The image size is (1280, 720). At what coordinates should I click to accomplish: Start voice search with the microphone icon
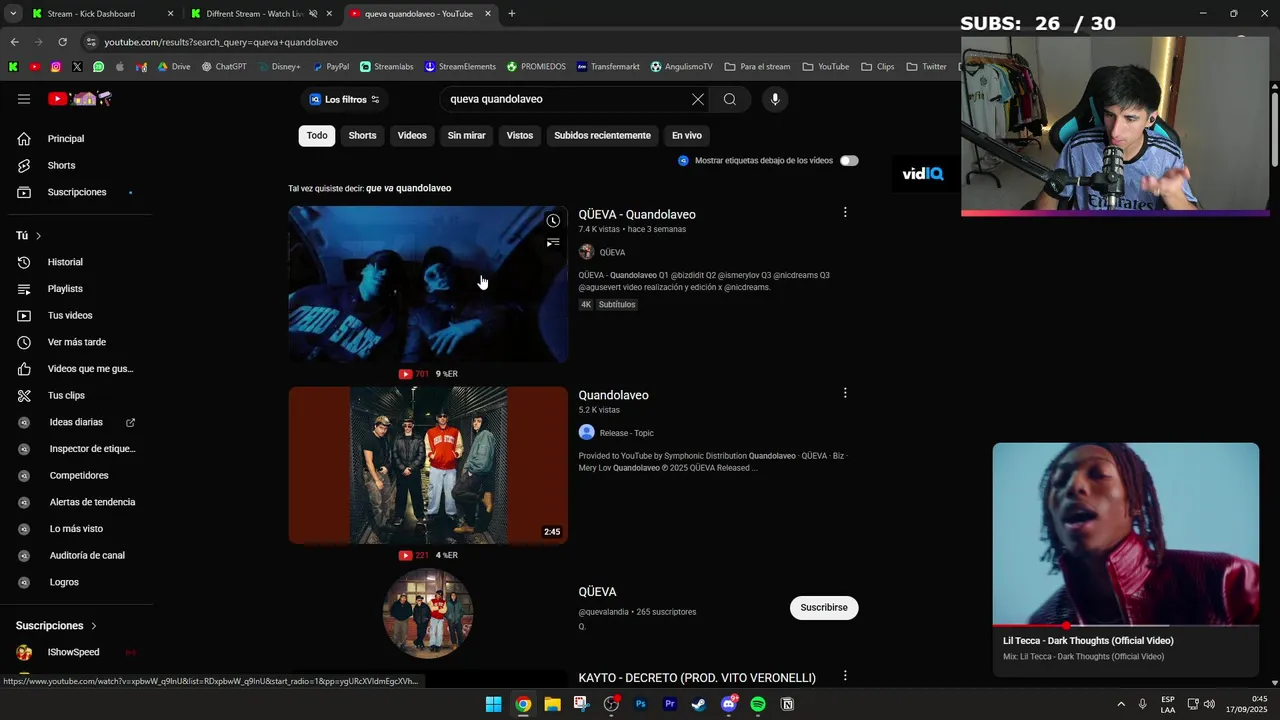775,99
